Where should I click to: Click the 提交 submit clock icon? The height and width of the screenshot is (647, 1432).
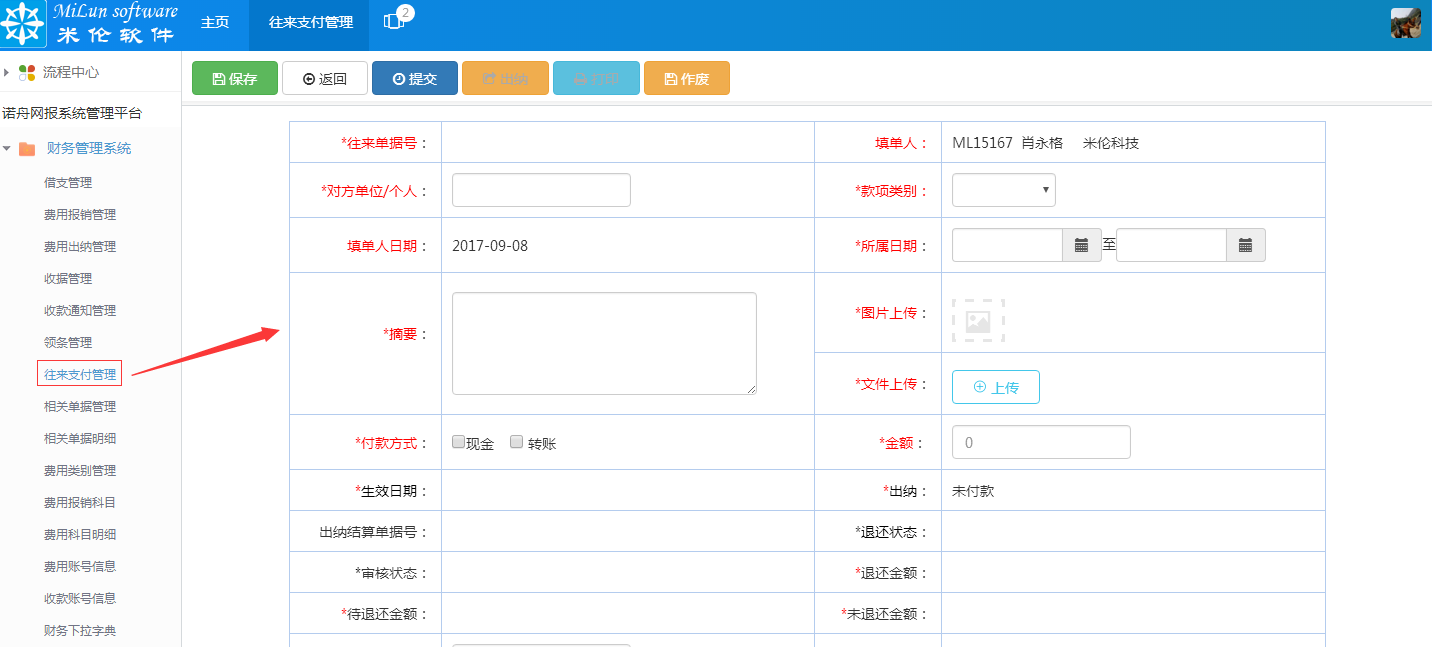pos(398,77)
